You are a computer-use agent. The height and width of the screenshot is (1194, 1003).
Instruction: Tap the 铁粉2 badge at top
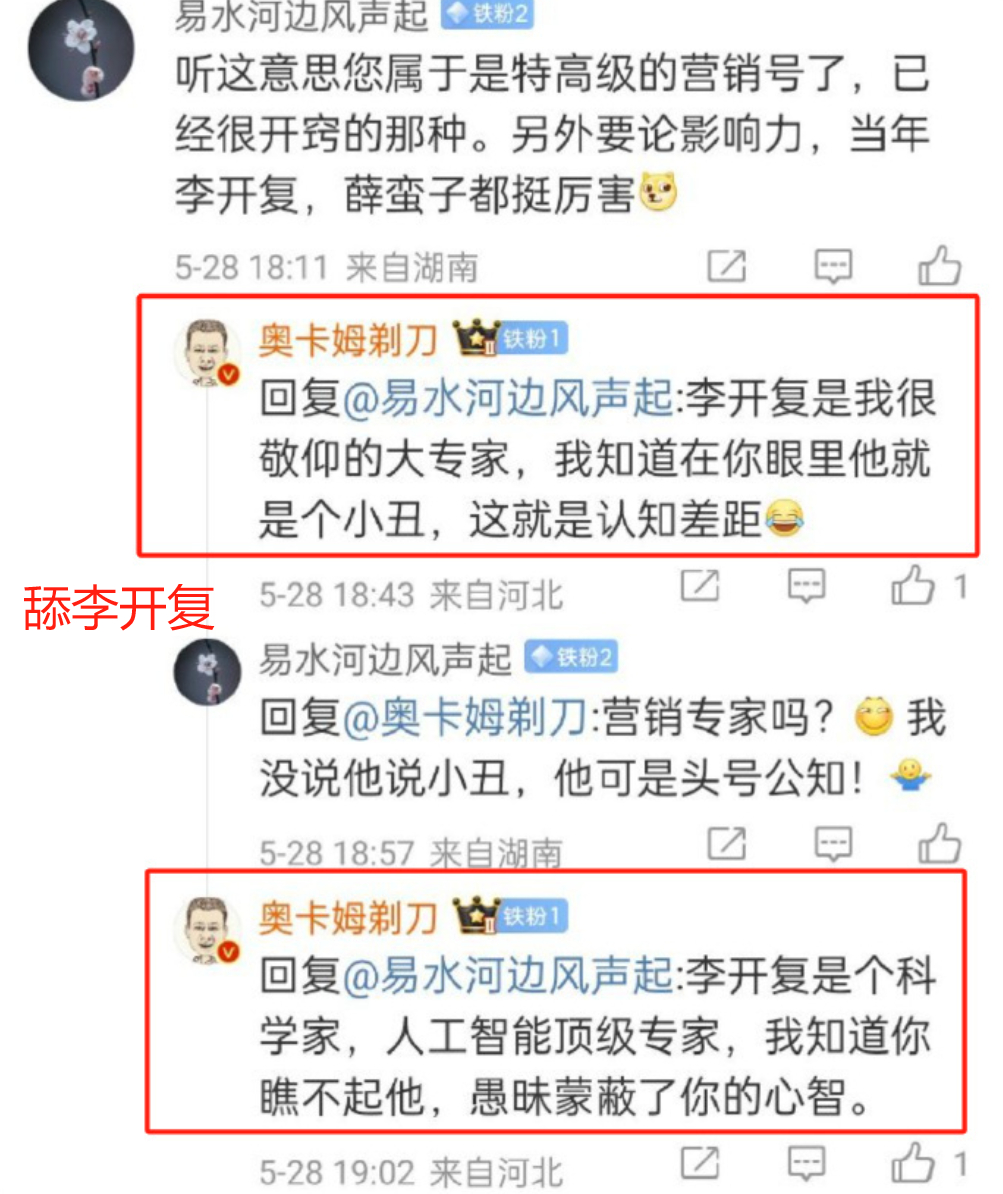pyautogui.click(x=487, y=13)
